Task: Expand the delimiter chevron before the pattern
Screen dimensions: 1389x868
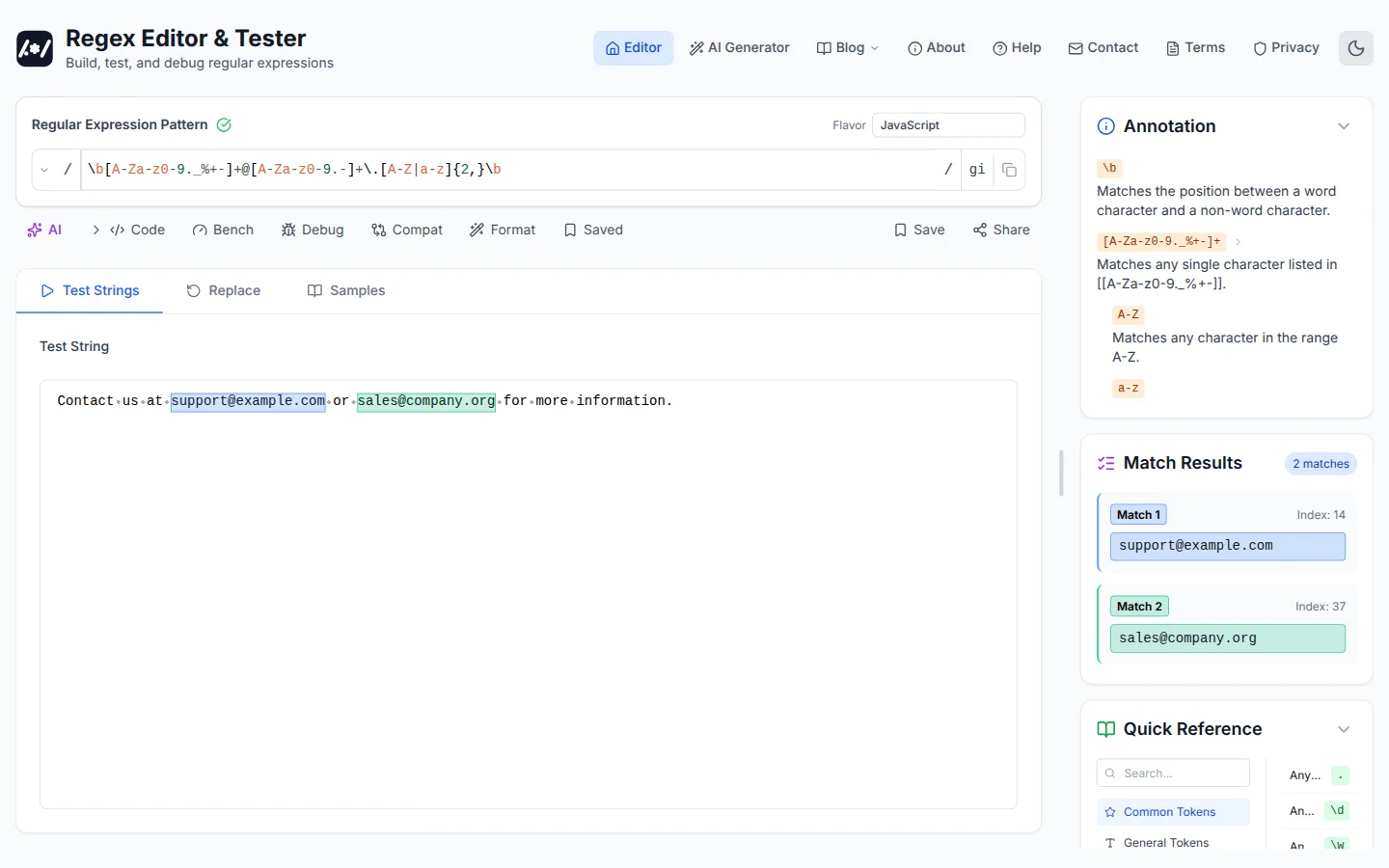Action: [44, 170]
